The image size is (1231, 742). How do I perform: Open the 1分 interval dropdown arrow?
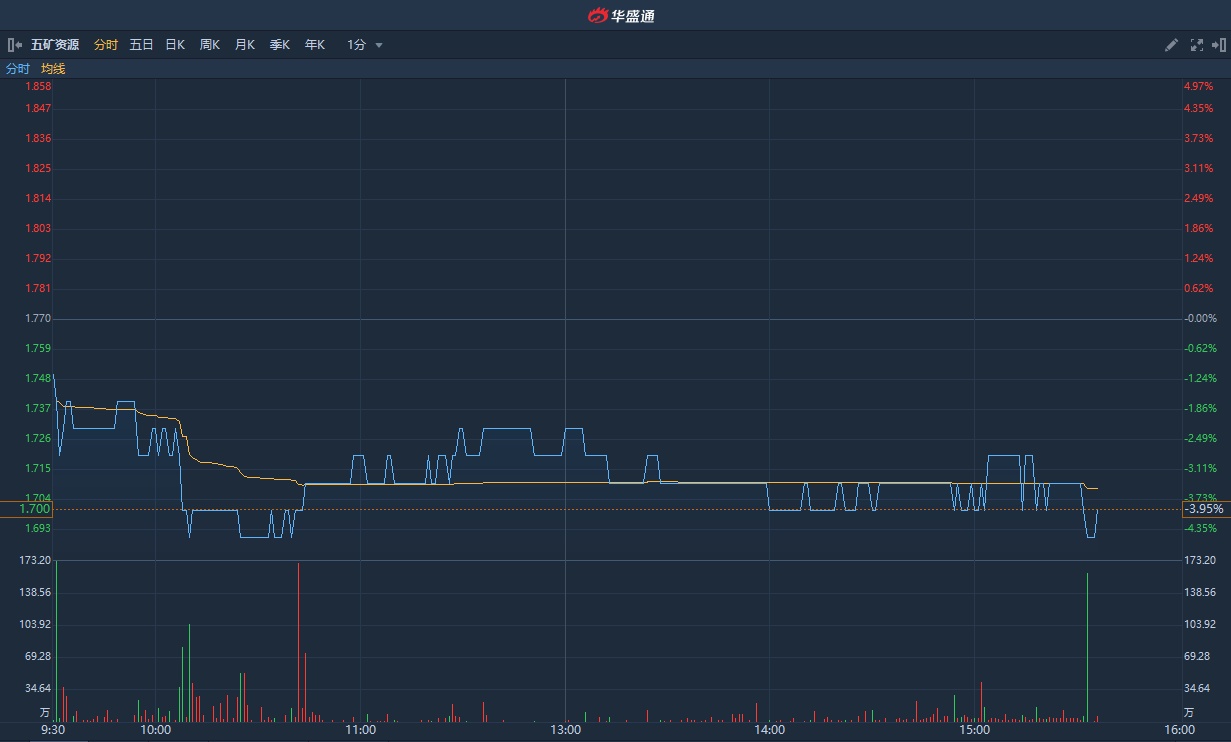379,45
